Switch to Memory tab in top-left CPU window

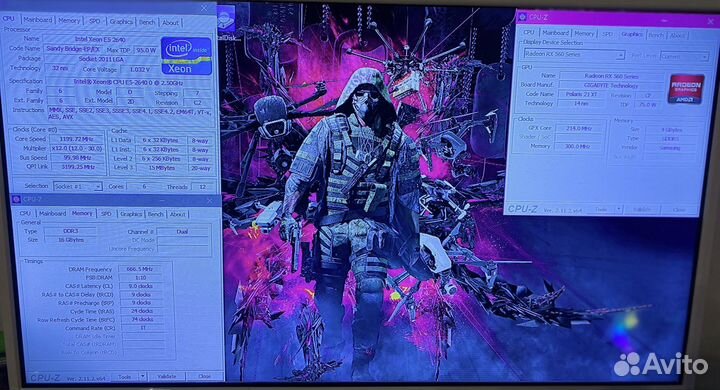coord(69,21)
